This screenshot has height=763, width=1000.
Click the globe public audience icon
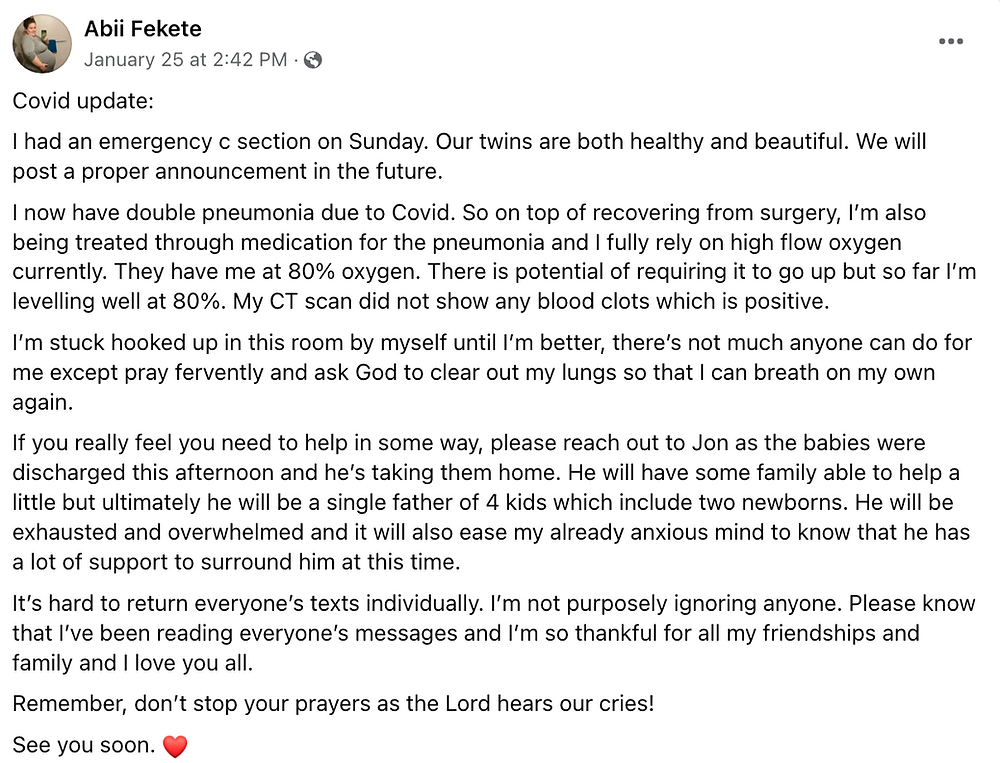coord(312,60)
